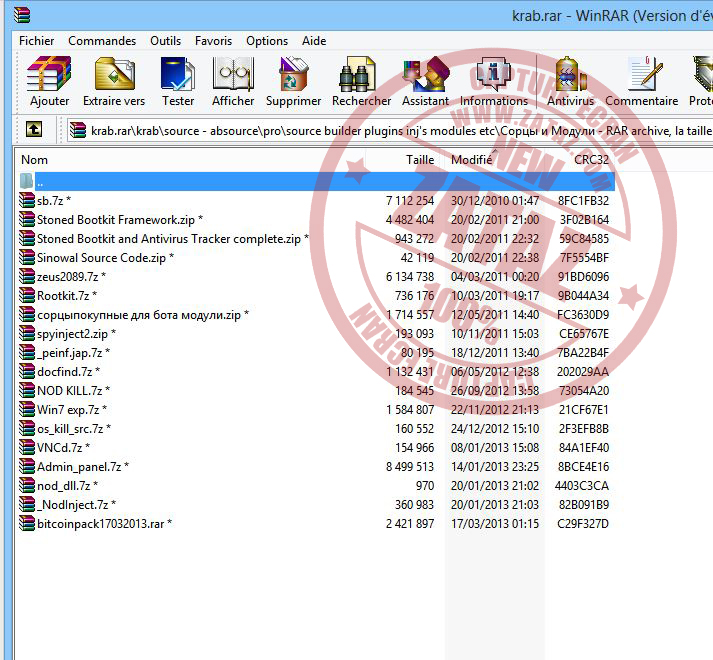Open the Outils menu
Viewport: 713px width, 660px height.
pyautogui.click(x=166, y=41)
